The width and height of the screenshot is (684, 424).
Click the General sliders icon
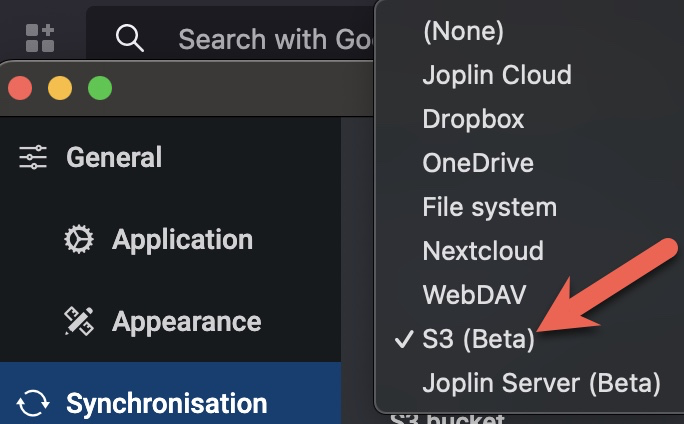pos(33,158)
